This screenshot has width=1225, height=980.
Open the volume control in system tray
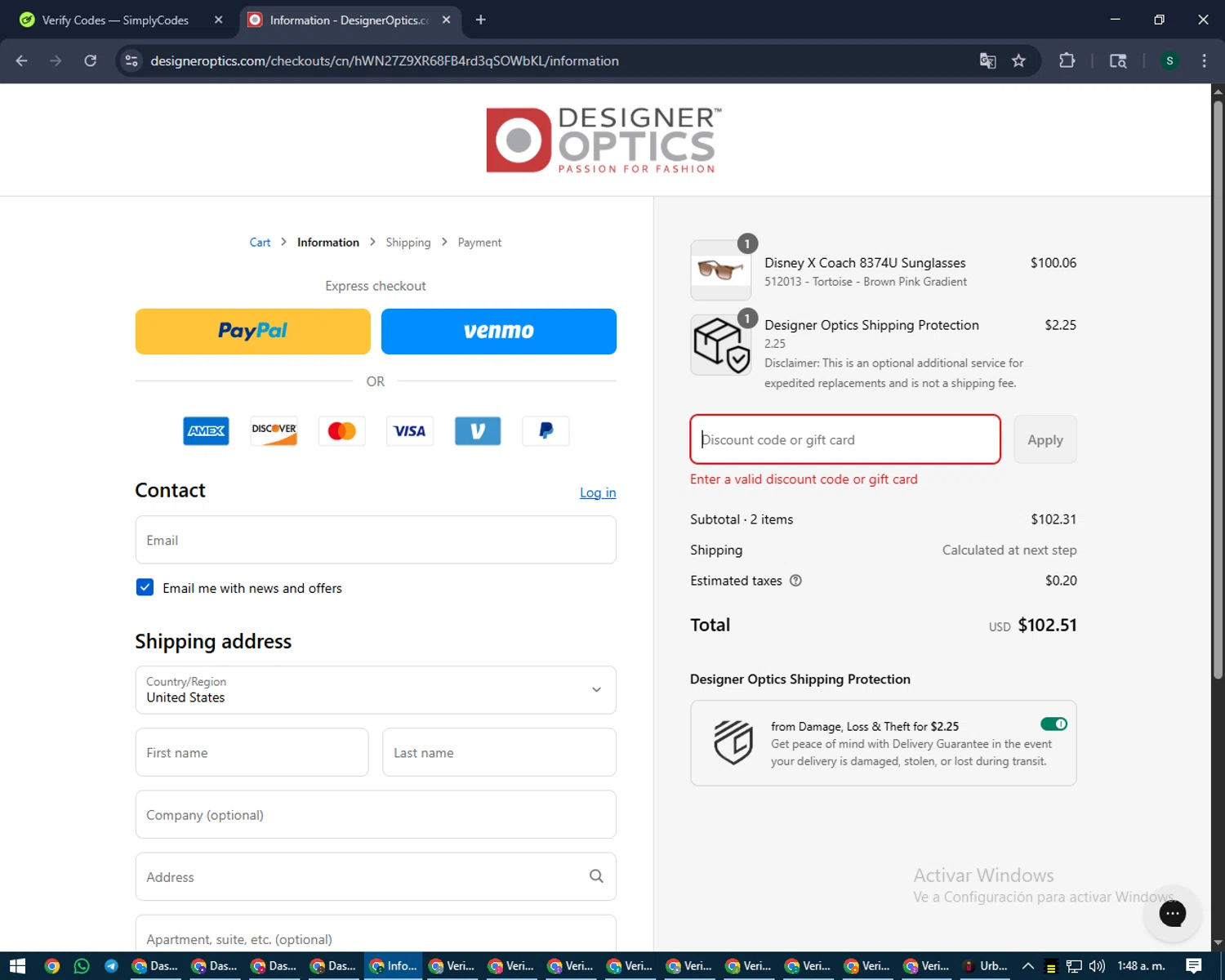click(x=1096, y=966)
